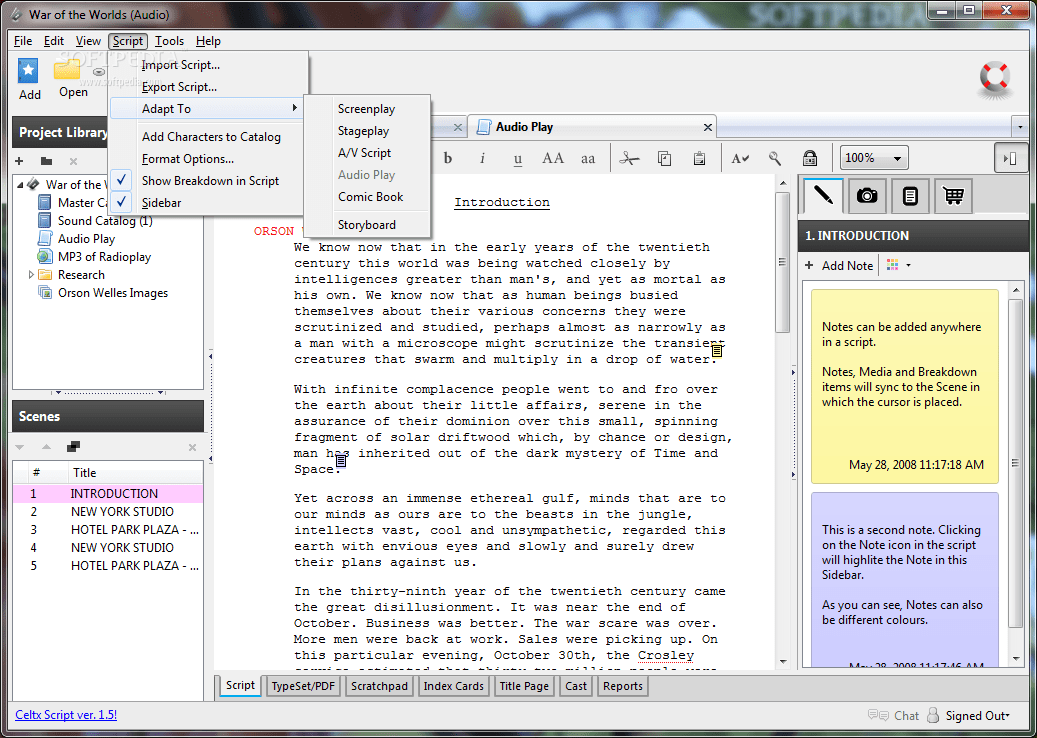This screenshot has width=1037, height=738.
Task: Switch to the Title Page tab
Action: coord(524,686)
